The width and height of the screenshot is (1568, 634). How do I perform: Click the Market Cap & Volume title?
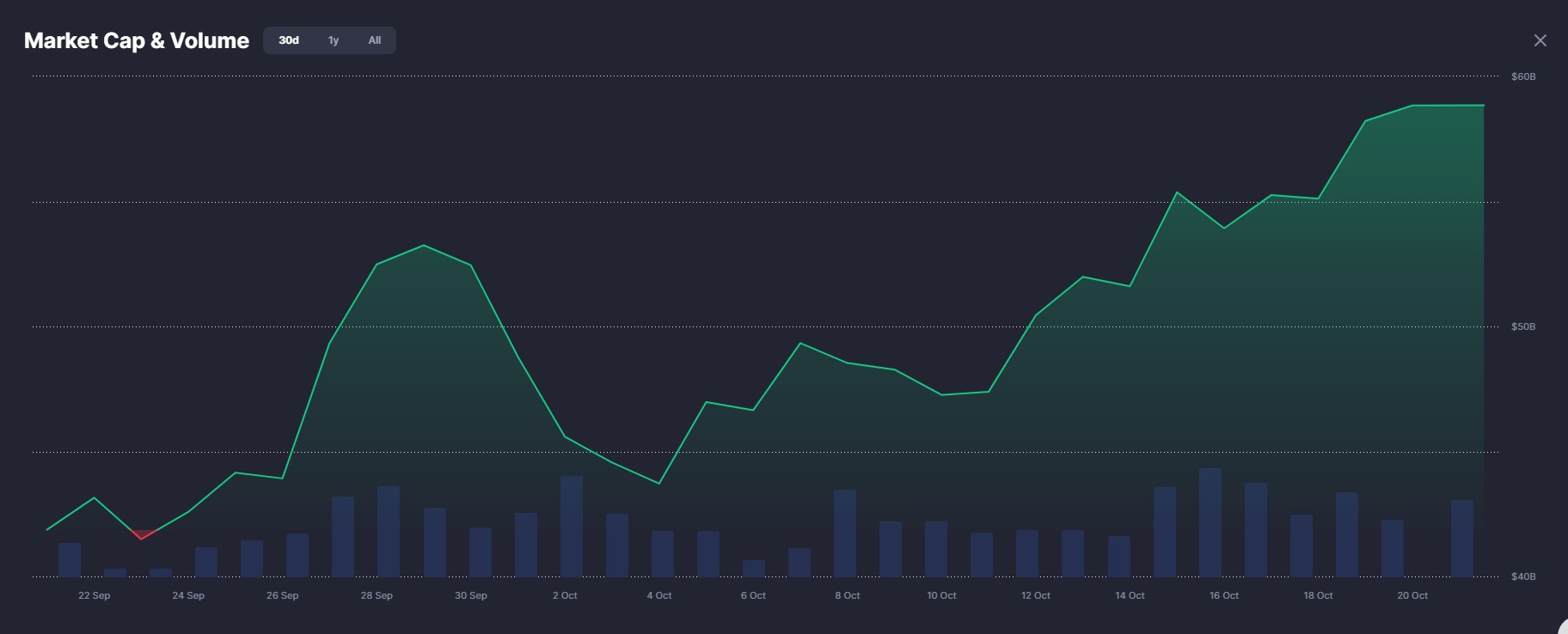click(x=137, y=40)
